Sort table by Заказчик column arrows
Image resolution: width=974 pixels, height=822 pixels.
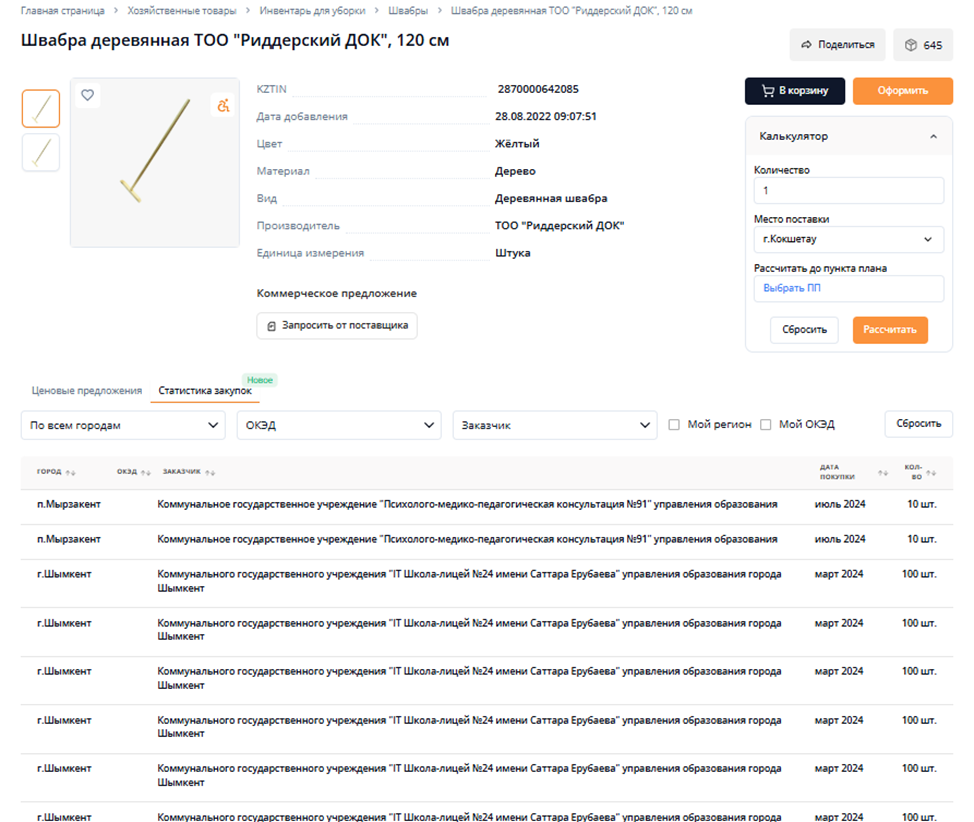[211, 472]
